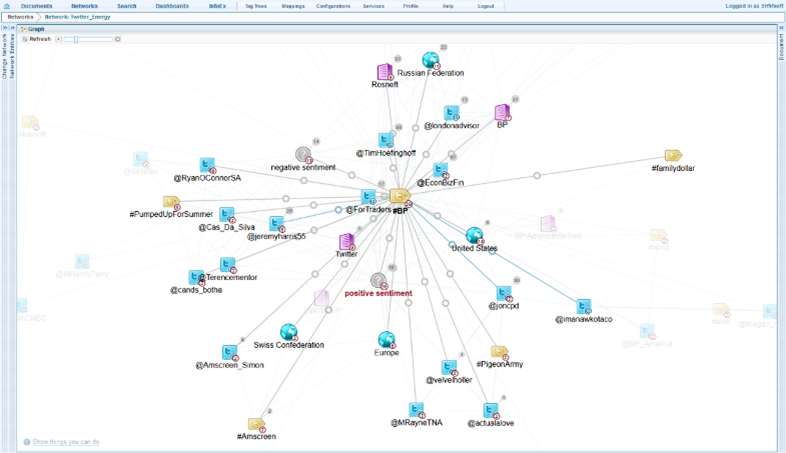Viewport: 786px width, 453px height.
Task: Open the InfoEx menu
Action: tap(218, 6)
